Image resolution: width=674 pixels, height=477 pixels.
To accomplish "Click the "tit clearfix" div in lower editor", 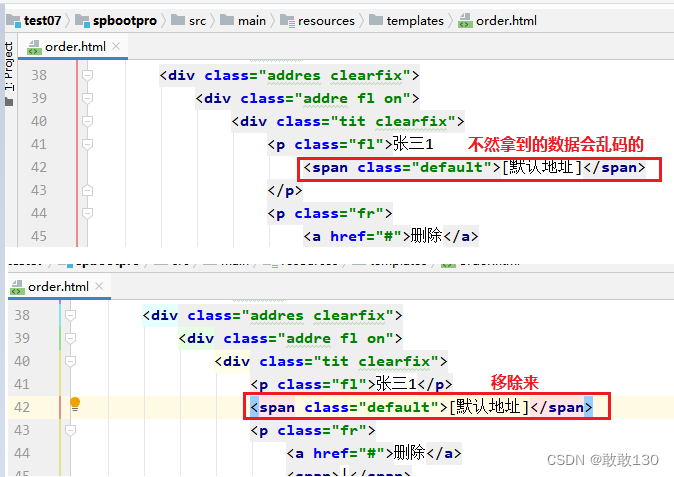I will [x=331, y=361].
